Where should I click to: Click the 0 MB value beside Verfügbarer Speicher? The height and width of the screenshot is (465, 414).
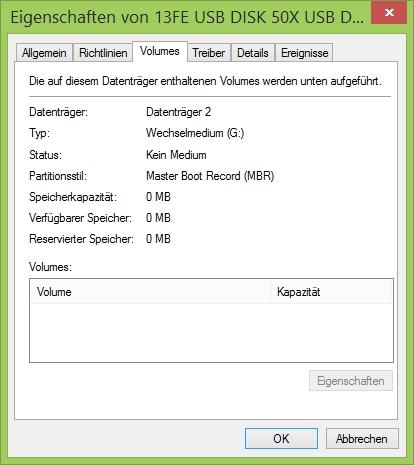pyautogui.click(x=158, y=218)
